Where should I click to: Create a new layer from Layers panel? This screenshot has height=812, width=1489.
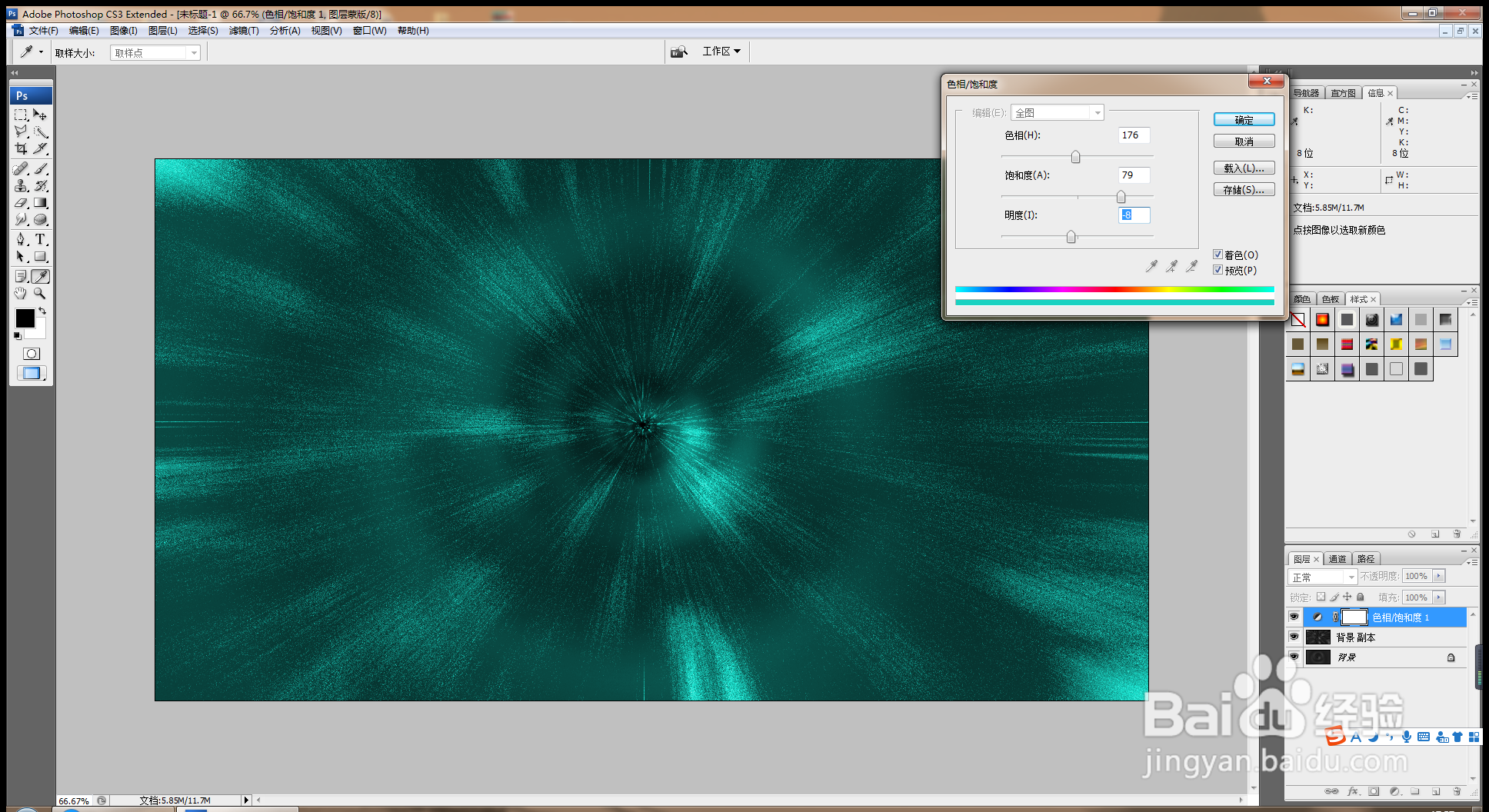pos(1436,791)
